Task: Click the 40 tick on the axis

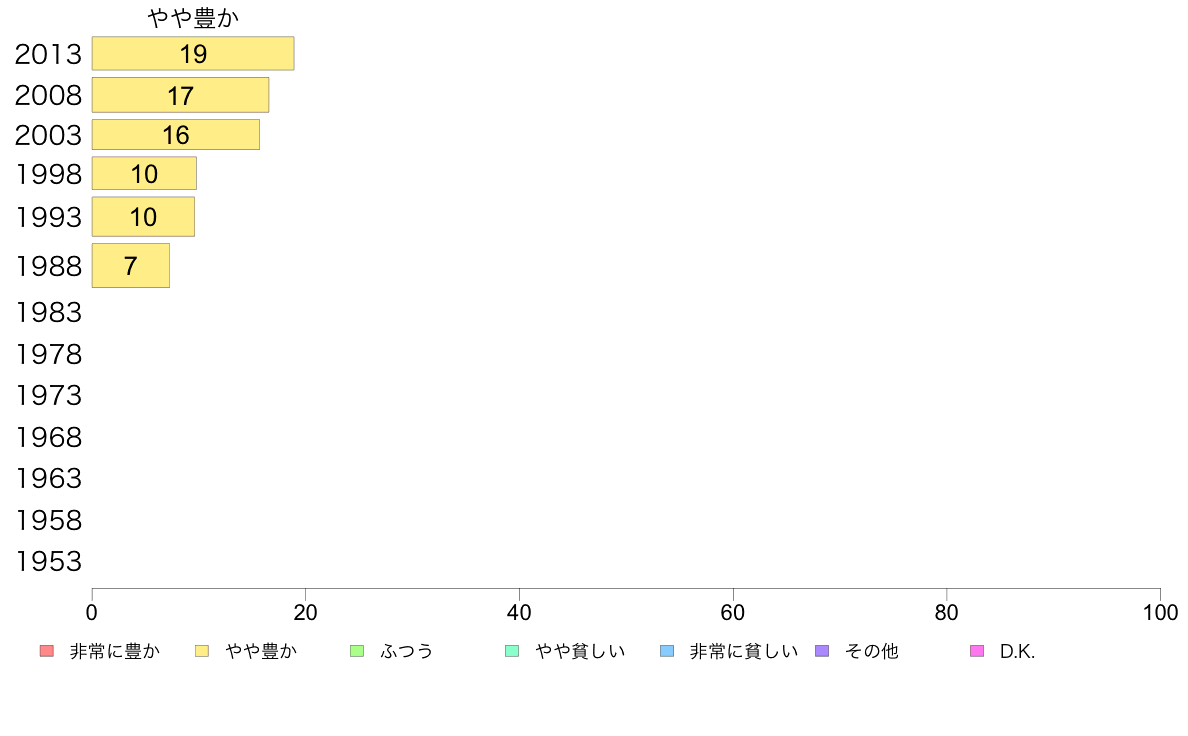Action: (x=519, y=612)
